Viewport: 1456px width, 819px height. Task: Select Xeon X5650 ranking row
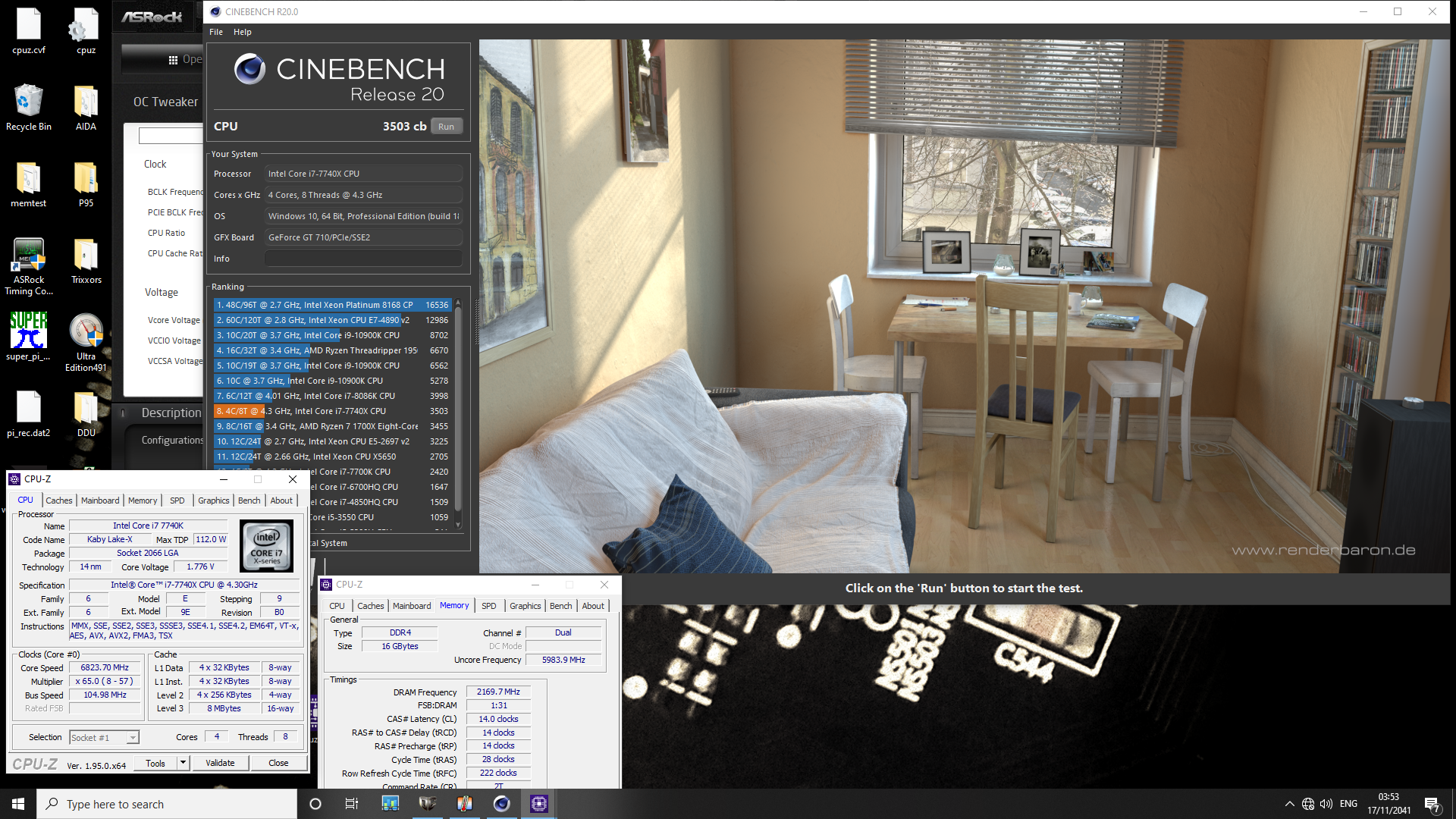coord(332,457)
